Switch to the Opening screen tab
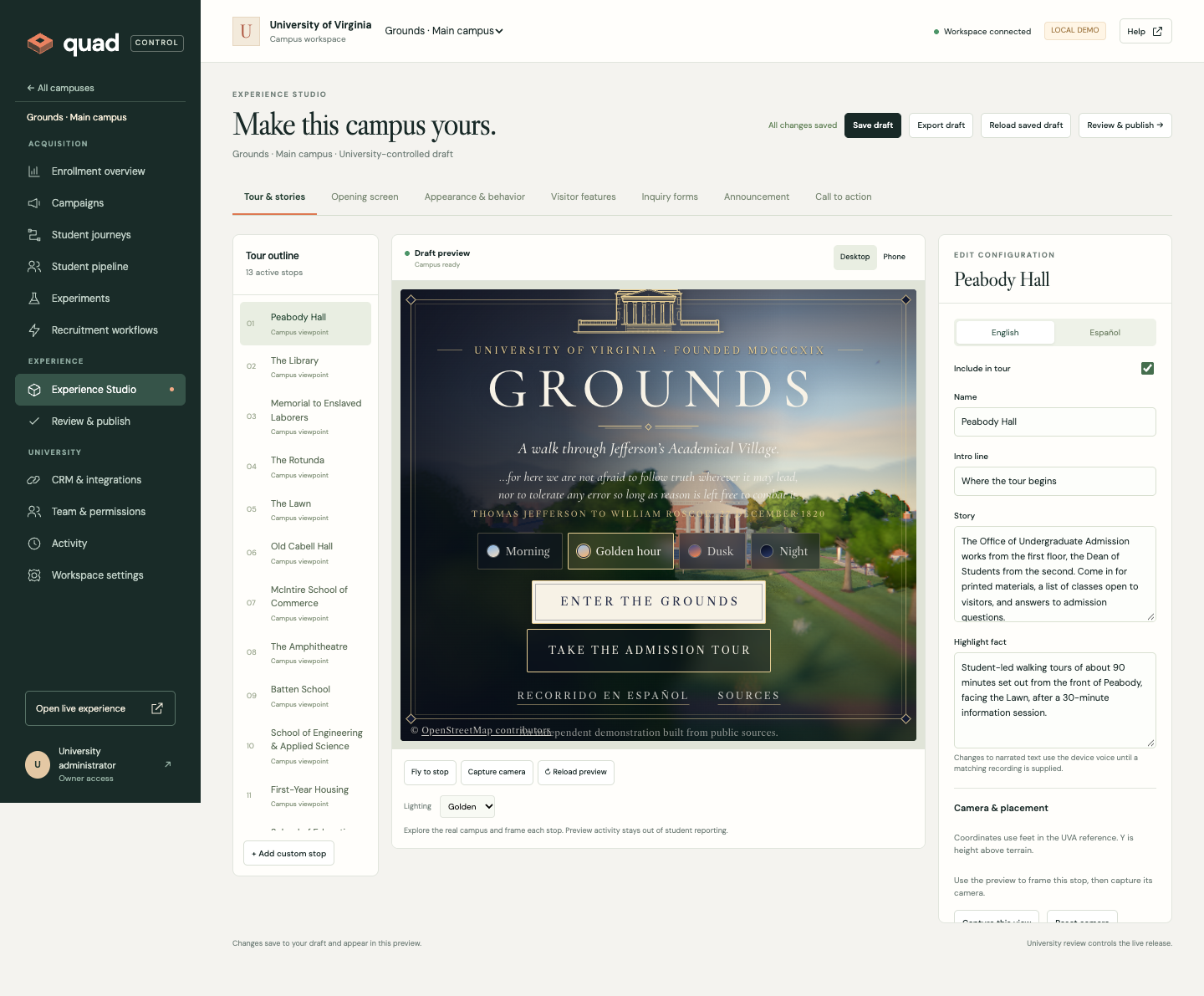 [365, 197]
